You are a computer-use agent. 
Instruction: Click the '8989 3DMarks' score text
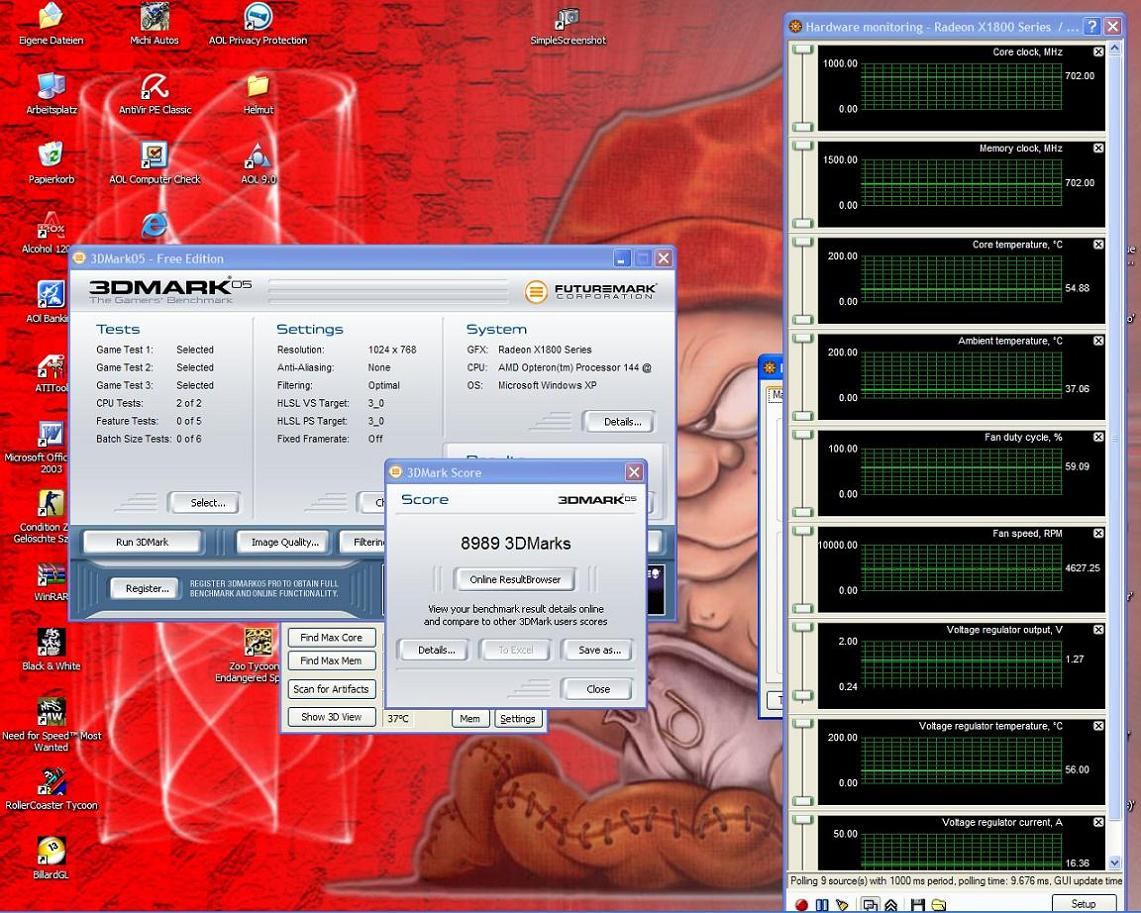[515, 543]
